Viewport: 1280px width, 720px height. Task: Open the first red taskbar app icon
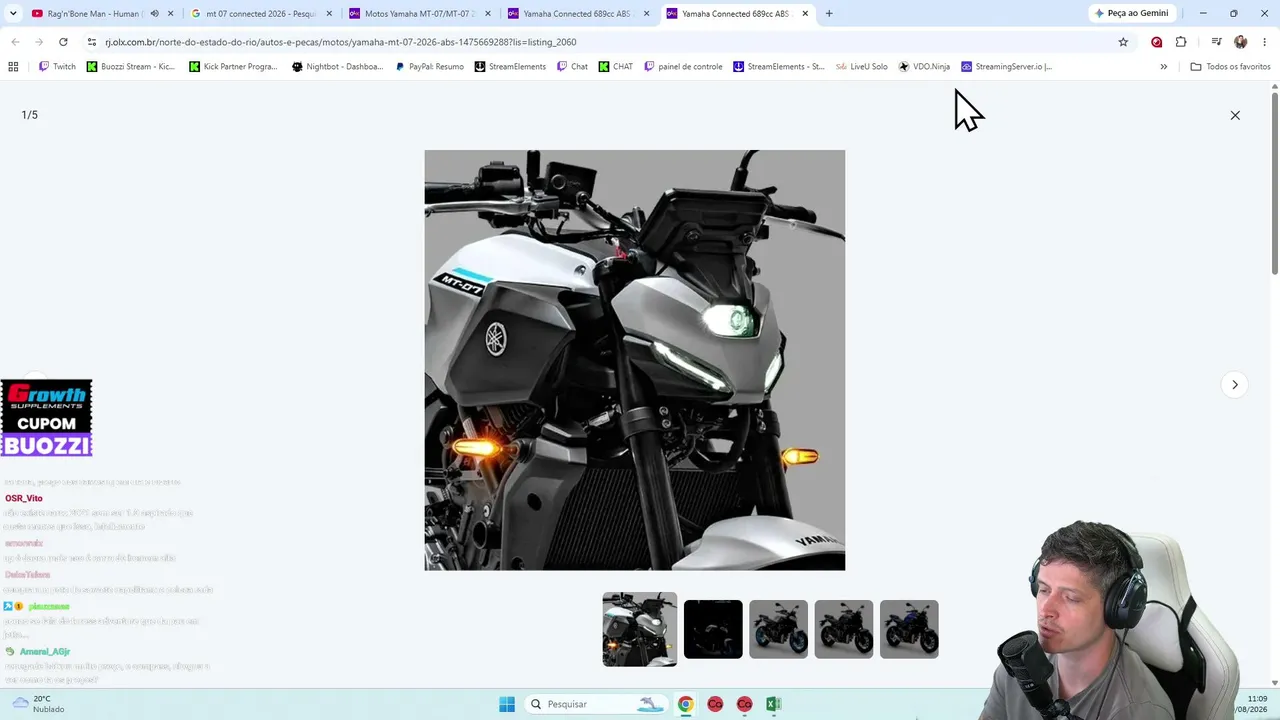tap(715, 704)
